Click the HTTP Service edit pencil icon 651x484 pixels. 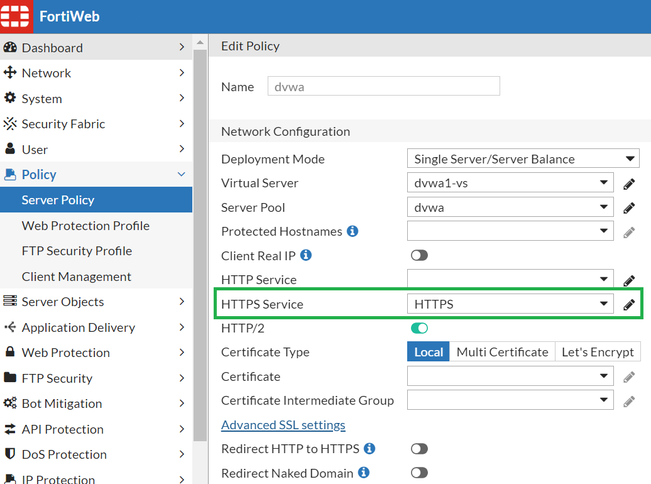click(x=629, y=281)
